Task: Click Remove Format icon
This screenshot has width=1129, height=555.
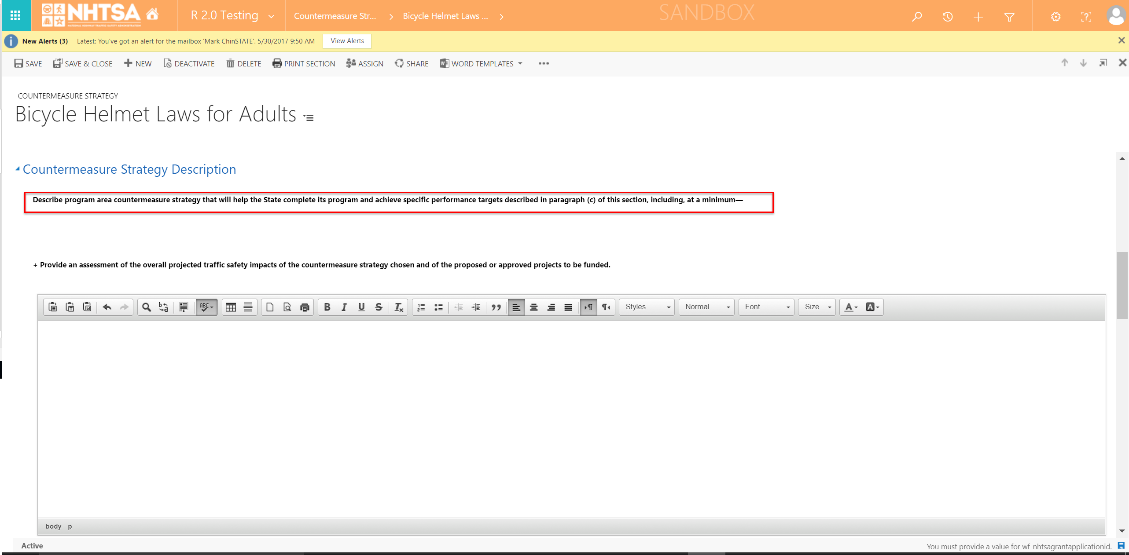Action: tap(399, 307)
